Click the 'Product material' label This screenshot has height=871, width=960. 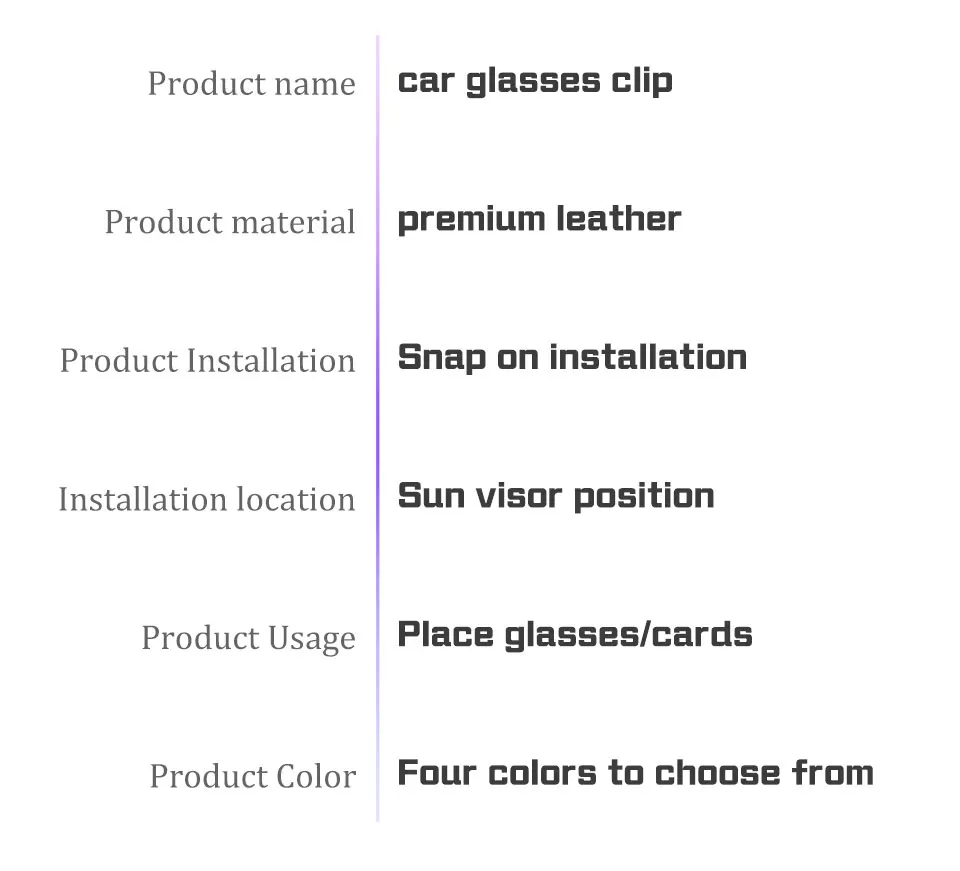click(x=230, y=222)
